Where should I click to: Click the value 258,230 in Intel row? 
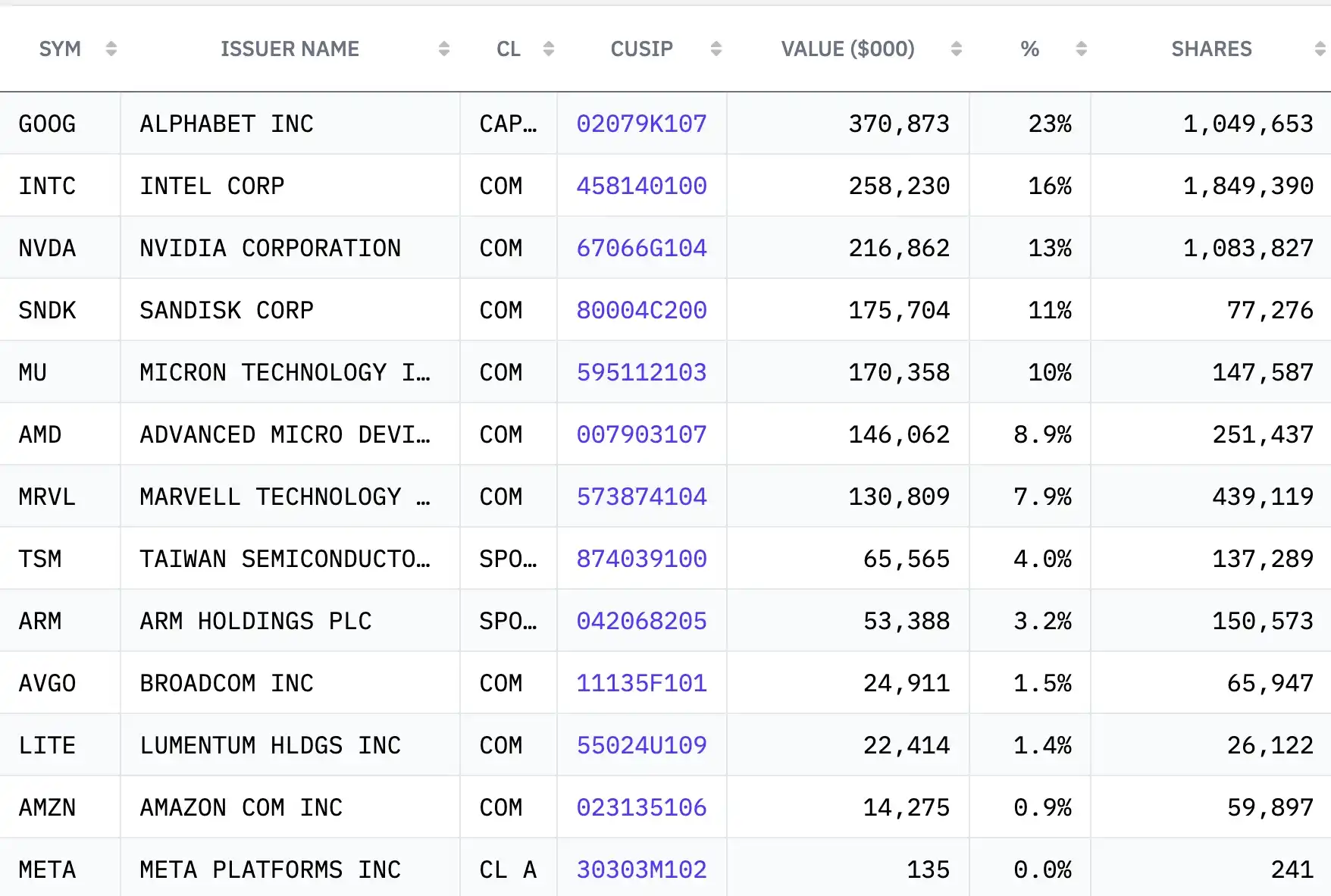click(x=899, y=186)
